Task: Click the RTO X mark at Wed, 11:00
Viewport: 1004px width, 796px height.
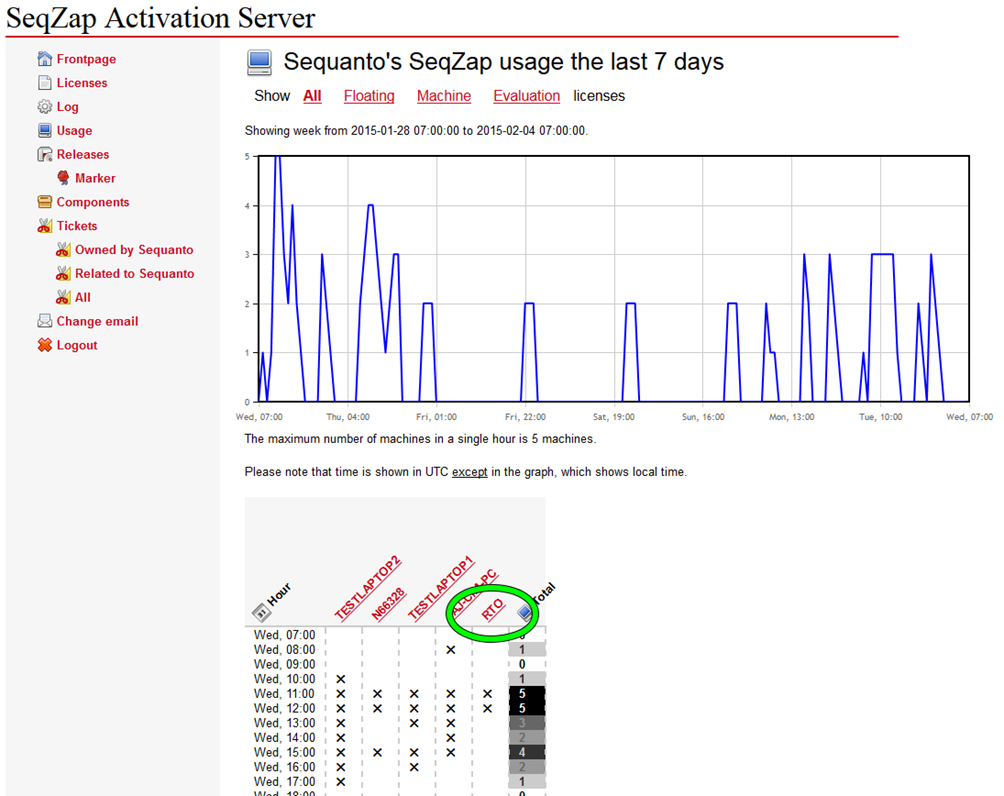Action: pos(488,694)
